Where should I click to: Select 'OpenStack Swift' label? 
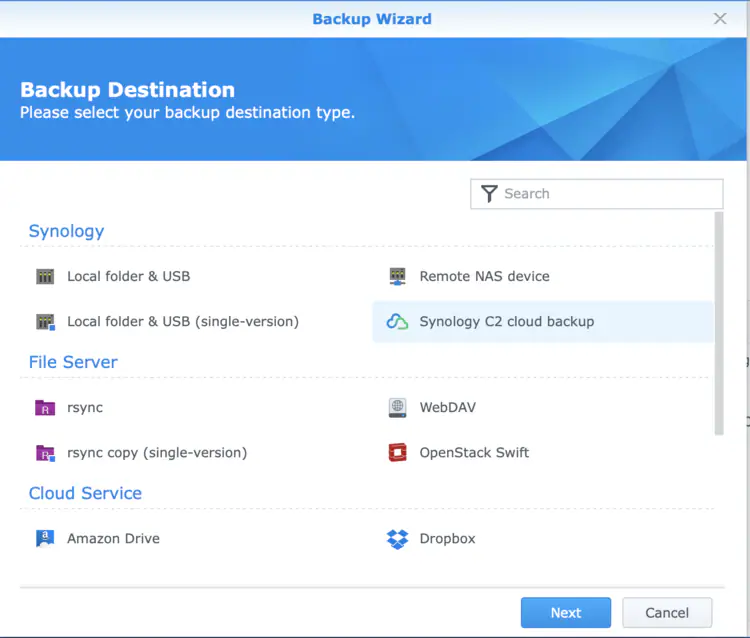coord(474,453)
